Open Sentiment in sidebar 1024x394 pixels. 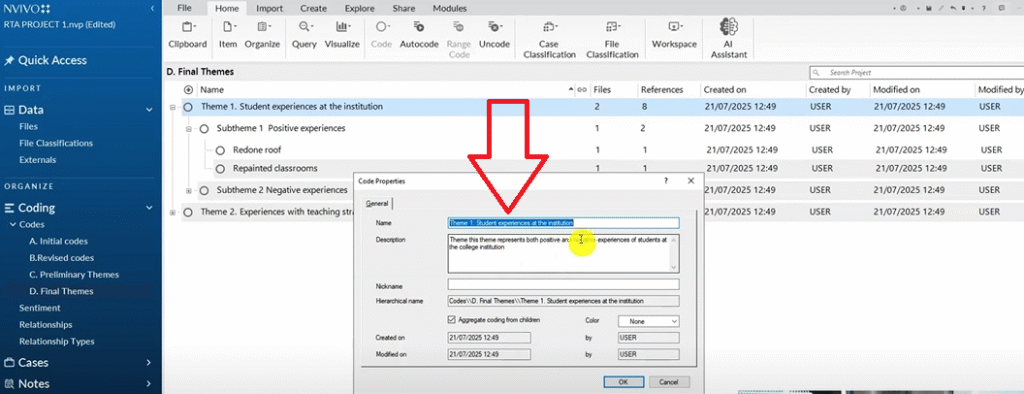(40, 308)
